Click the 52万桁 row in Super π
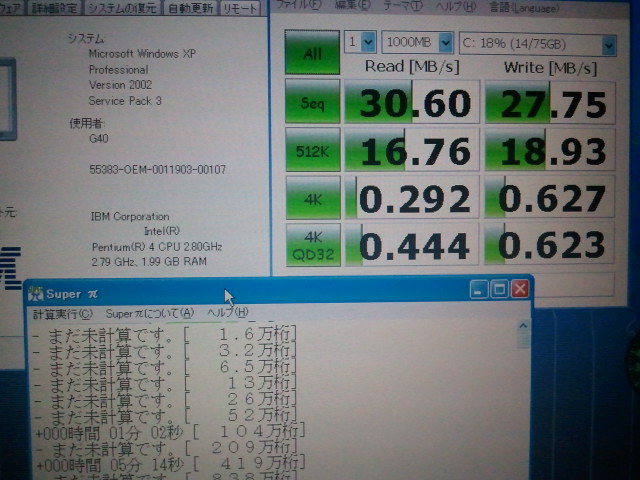 [x=164, y=416]
